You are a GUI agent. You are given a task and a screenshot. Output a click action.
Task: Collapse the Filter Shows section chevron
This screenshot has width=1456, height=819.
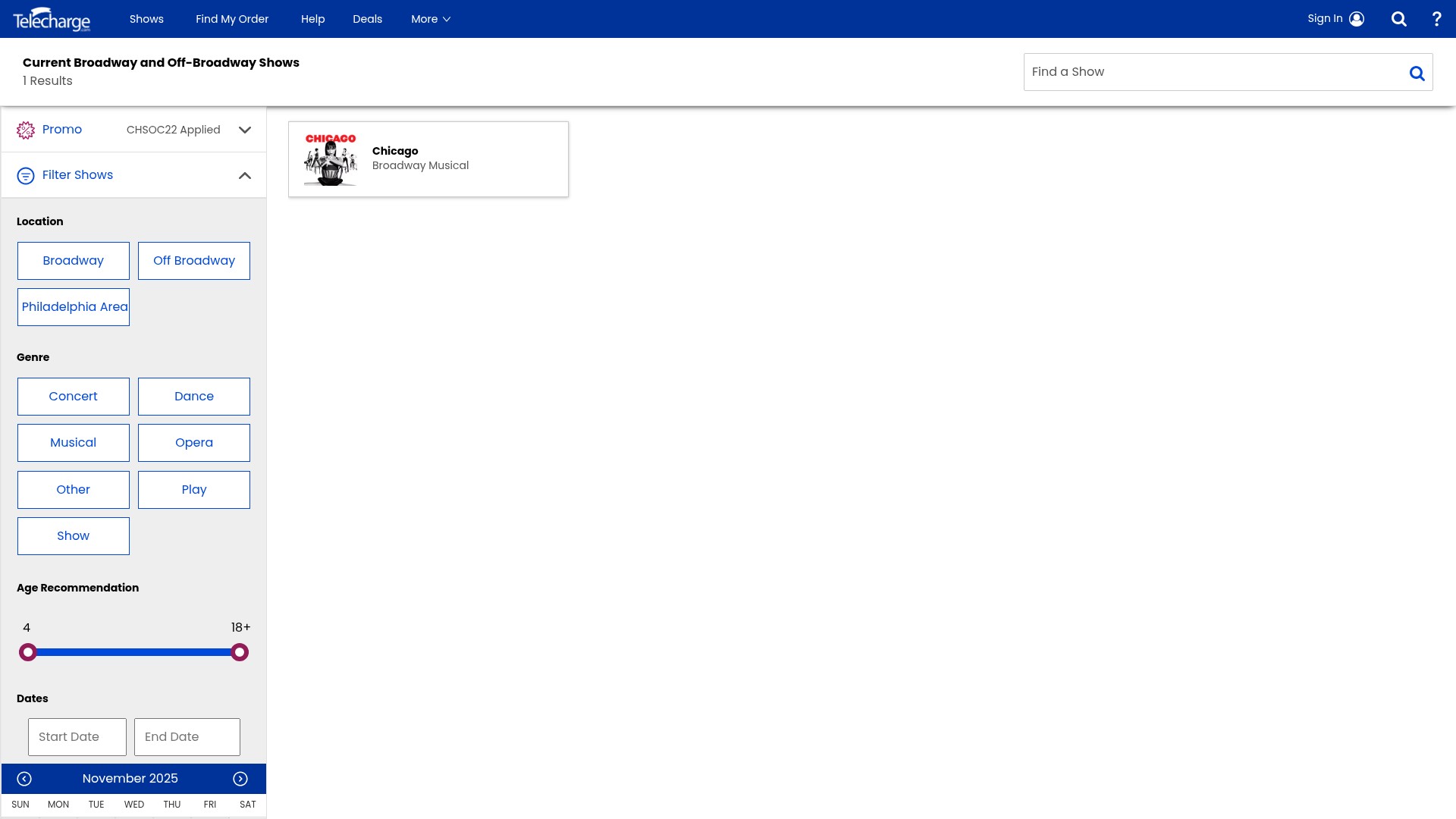click(245, 175)
